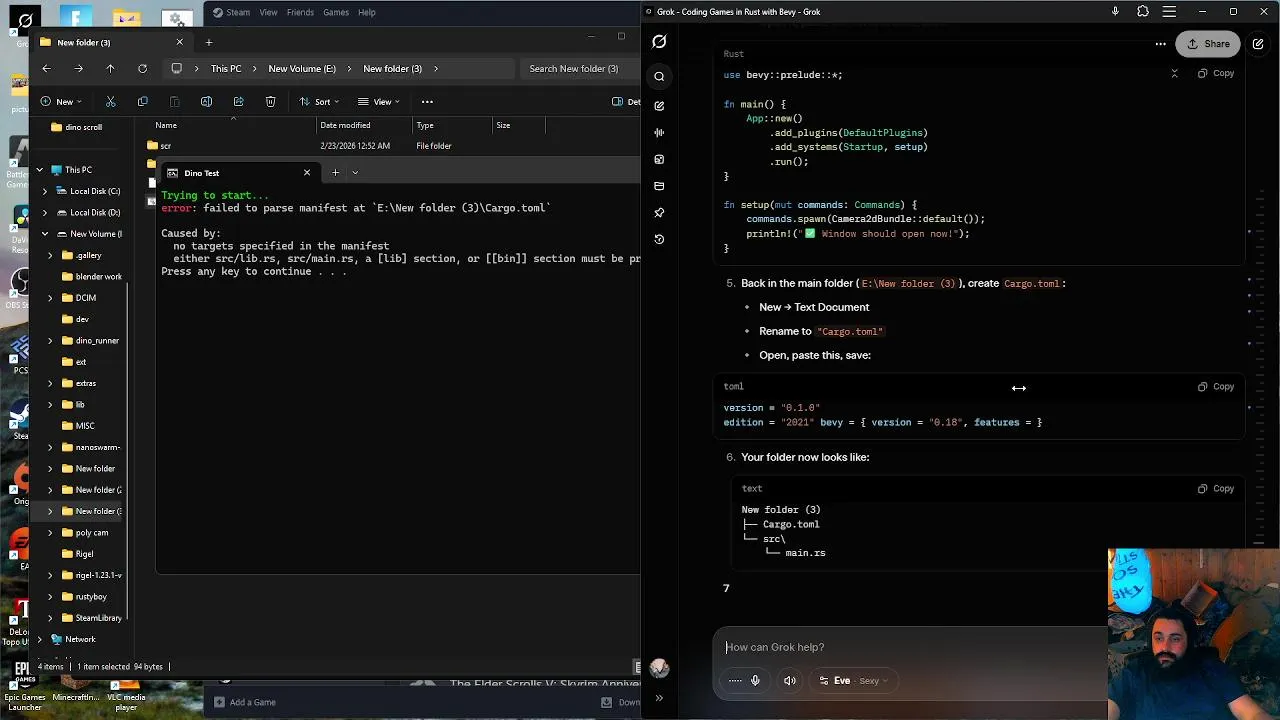Click 'Add a Game' in Steam
This screenshot has height=720, width=1280.
tap(245, 702)
